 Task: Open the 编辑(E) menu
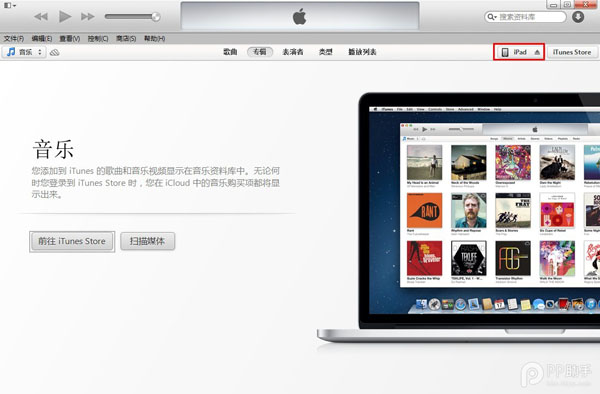[x=42, y=39]
